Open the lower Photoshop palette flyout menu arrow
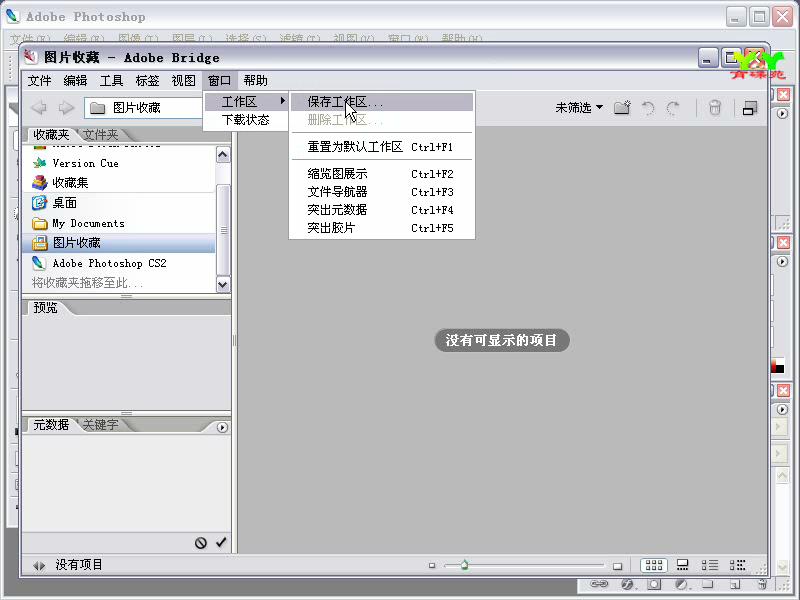 [782, 409]
